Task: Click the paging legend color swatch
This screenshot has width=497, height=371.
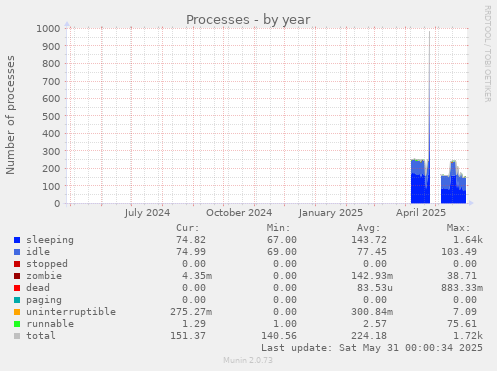Action: (17, 300)
